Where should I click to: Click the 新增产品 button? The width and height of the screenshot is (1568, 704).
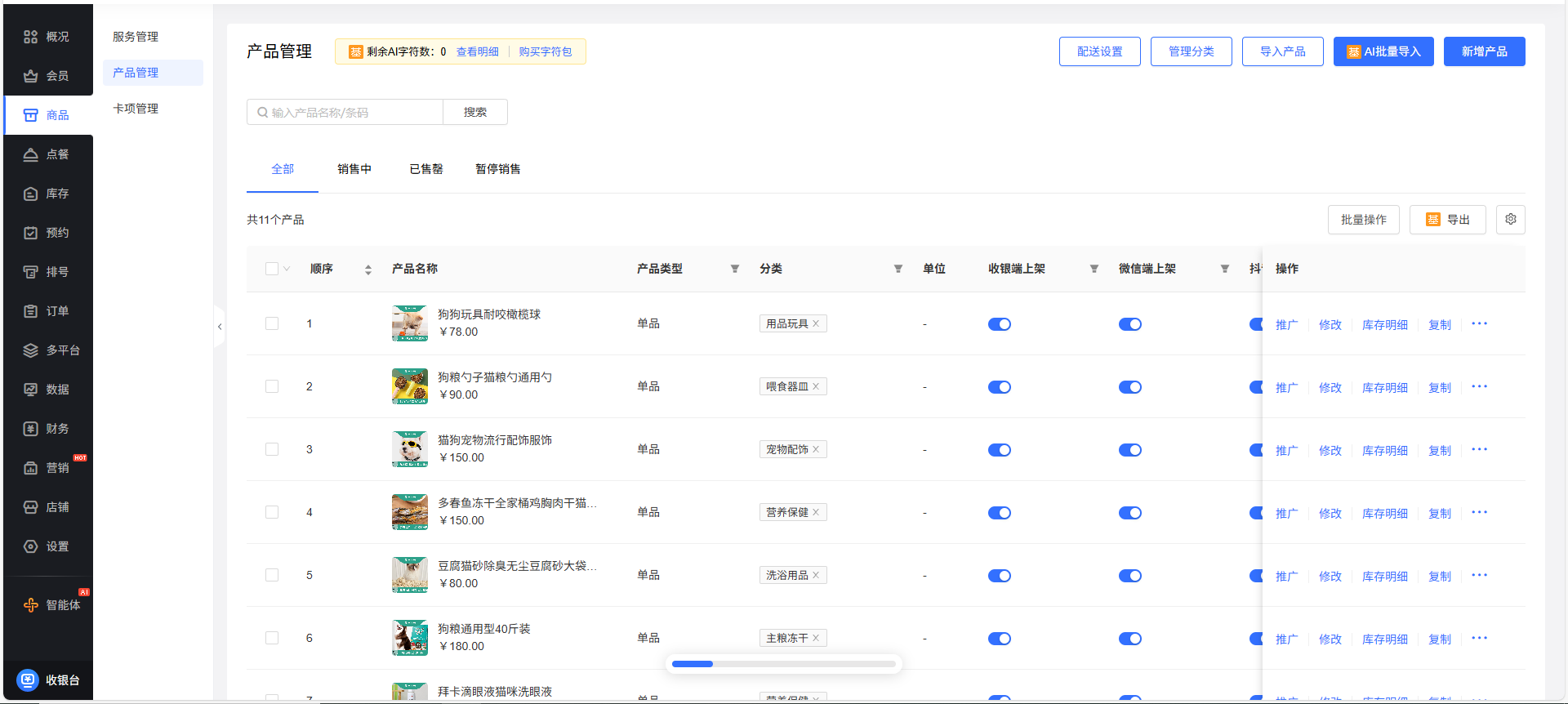tap(1483, 51)
